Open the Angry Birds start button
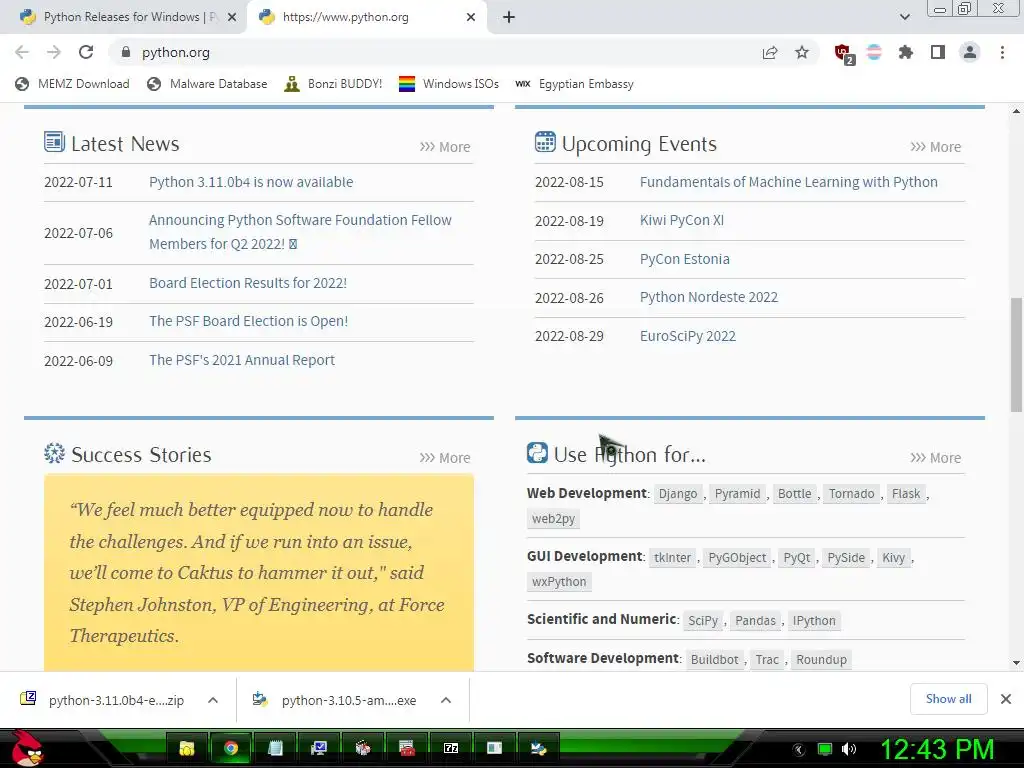This screenshot has height=768, width=1024. tap(27, 748)
